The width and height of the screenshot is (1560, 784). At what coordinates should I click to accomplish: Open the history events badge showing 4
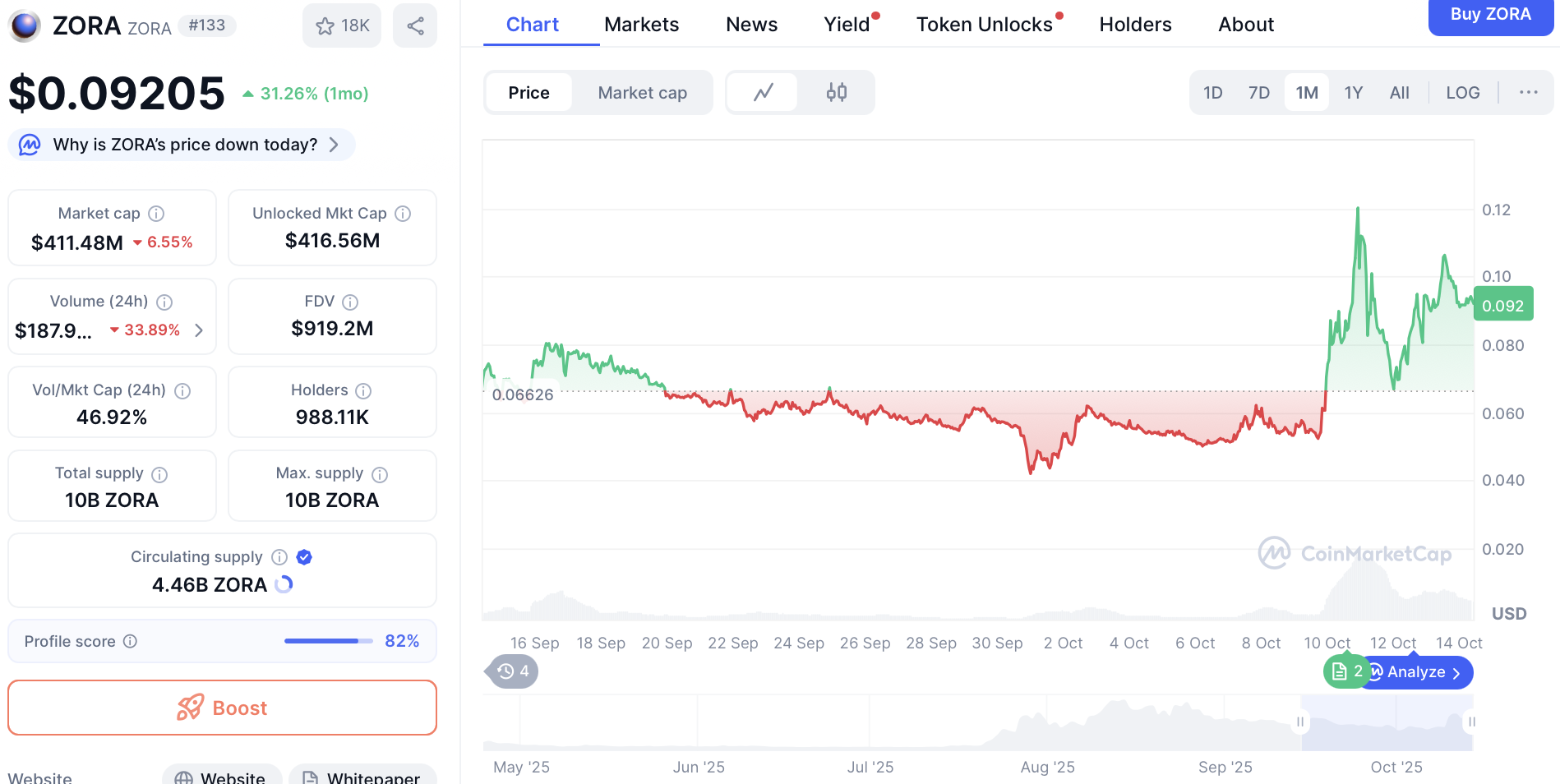click(513, 671)
